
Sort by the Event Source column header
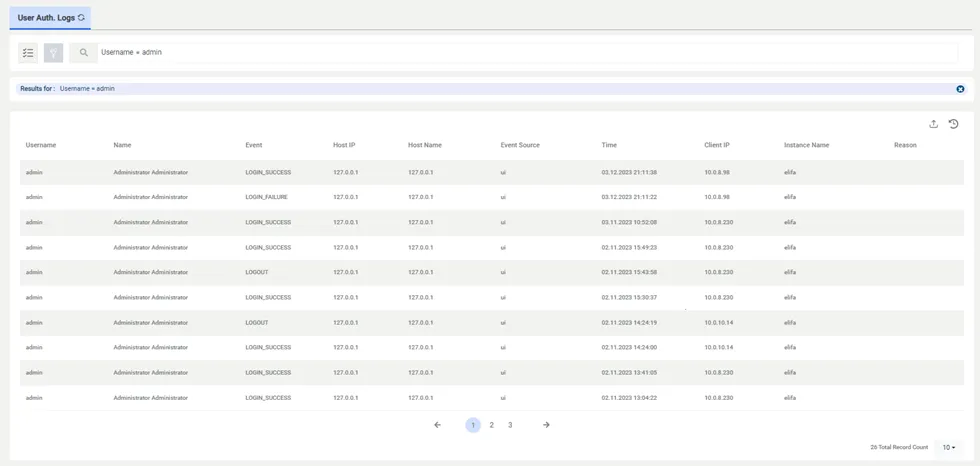point(520,145)
